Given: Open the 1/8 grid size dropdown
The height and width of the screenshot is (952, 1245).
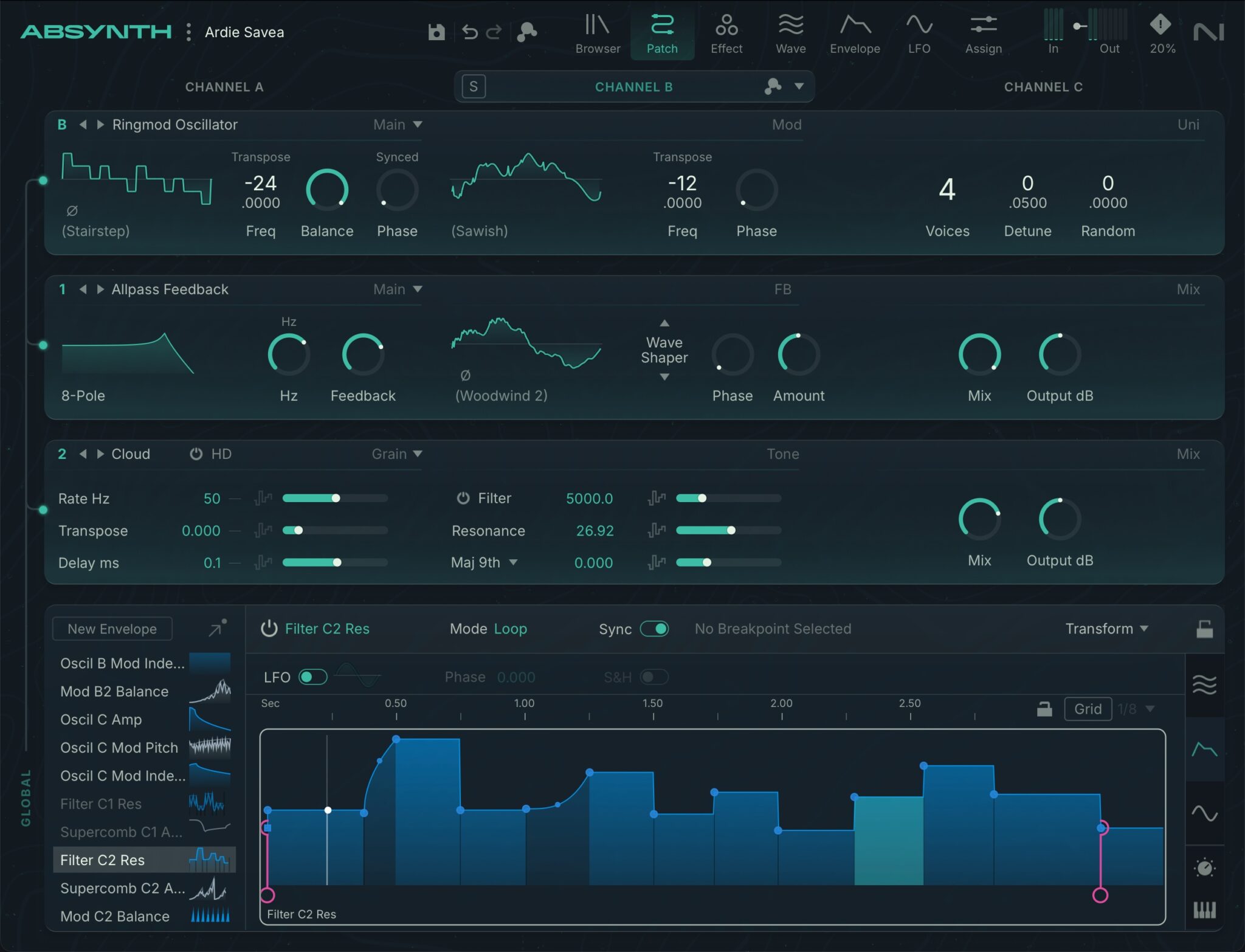Looking at the screenshot, I should [1136, 709].
